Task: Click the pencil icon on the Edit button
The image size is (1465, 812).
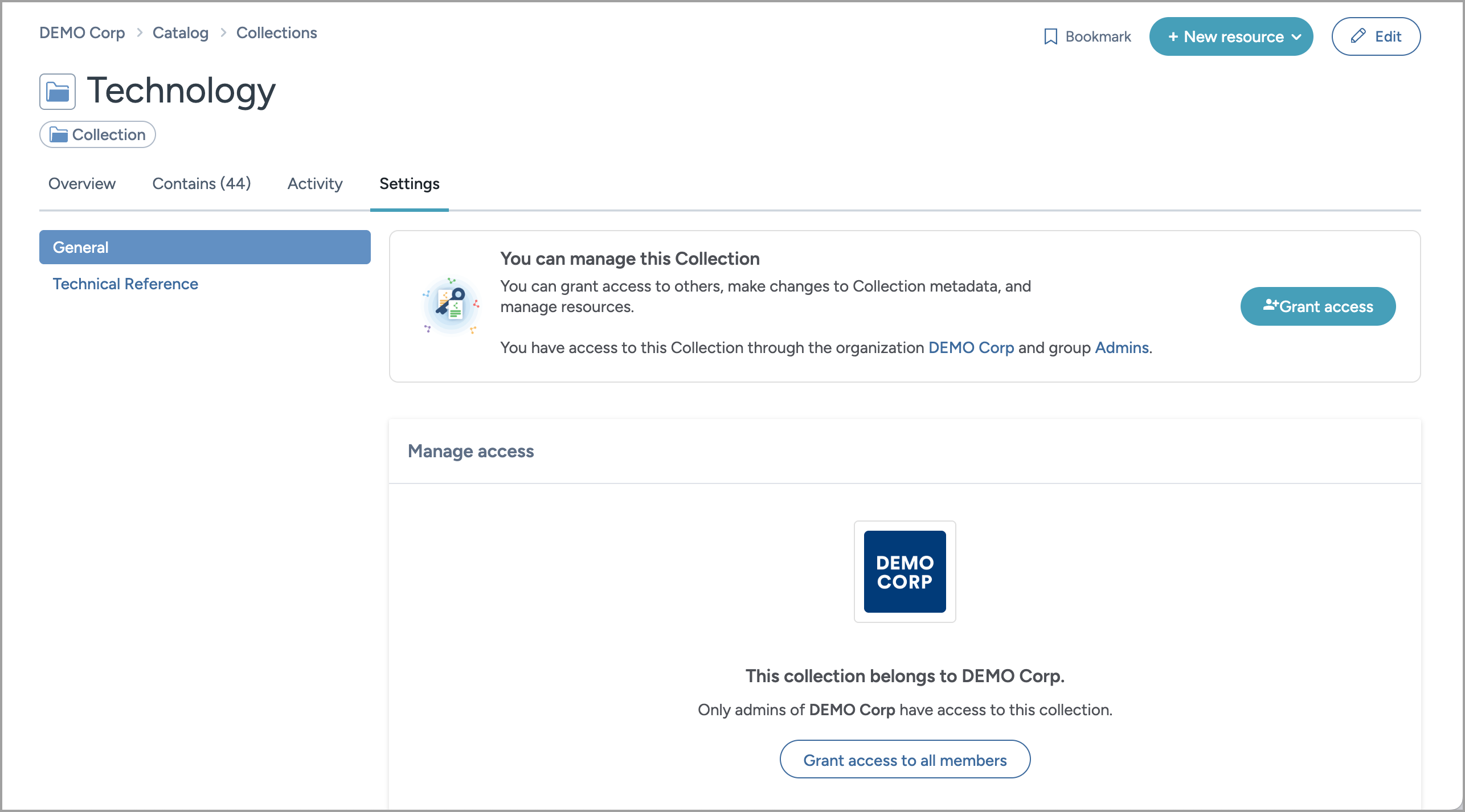Action: coord(1358,36)
